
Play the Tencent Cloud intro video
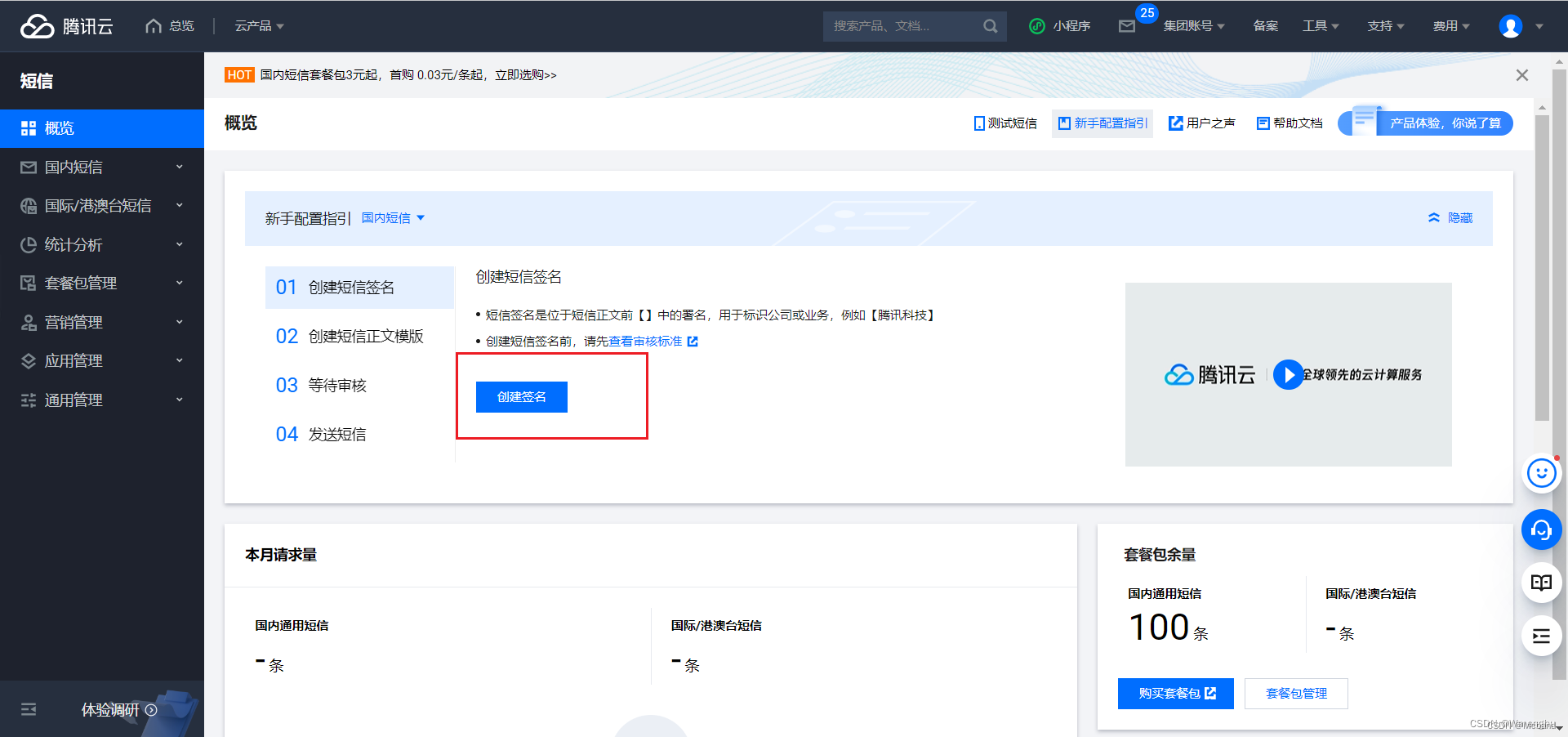point(1289,375)
